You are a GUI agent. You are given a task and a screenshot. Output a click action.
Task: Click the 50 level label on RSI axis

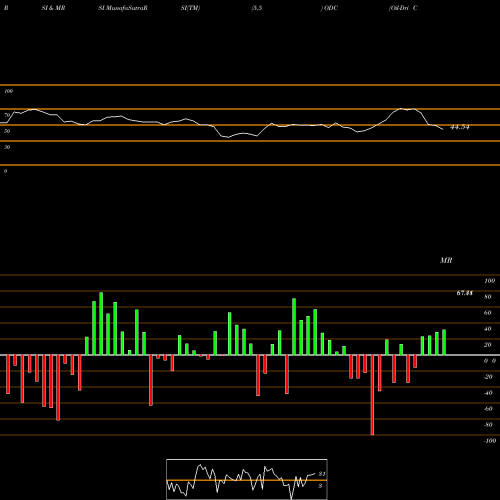[7, 131]
